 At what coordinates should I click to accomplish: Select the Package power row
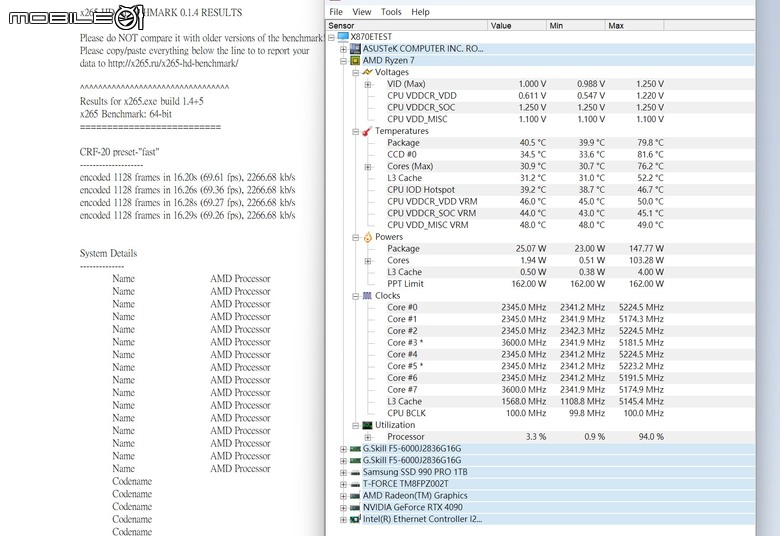tap(525, 249)
